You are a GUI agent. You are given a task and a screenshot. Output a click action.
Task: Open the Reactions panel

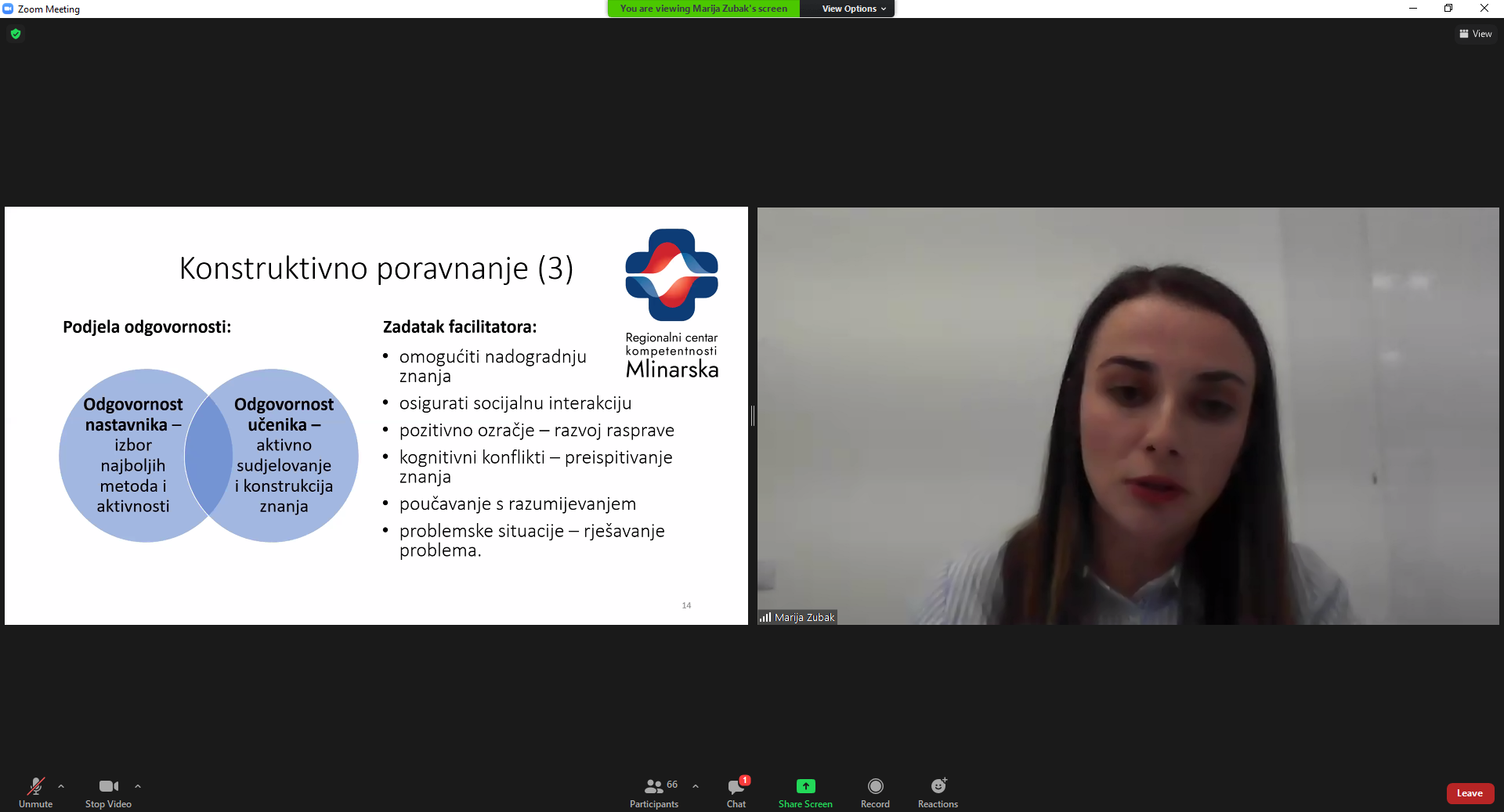point(937,792)
